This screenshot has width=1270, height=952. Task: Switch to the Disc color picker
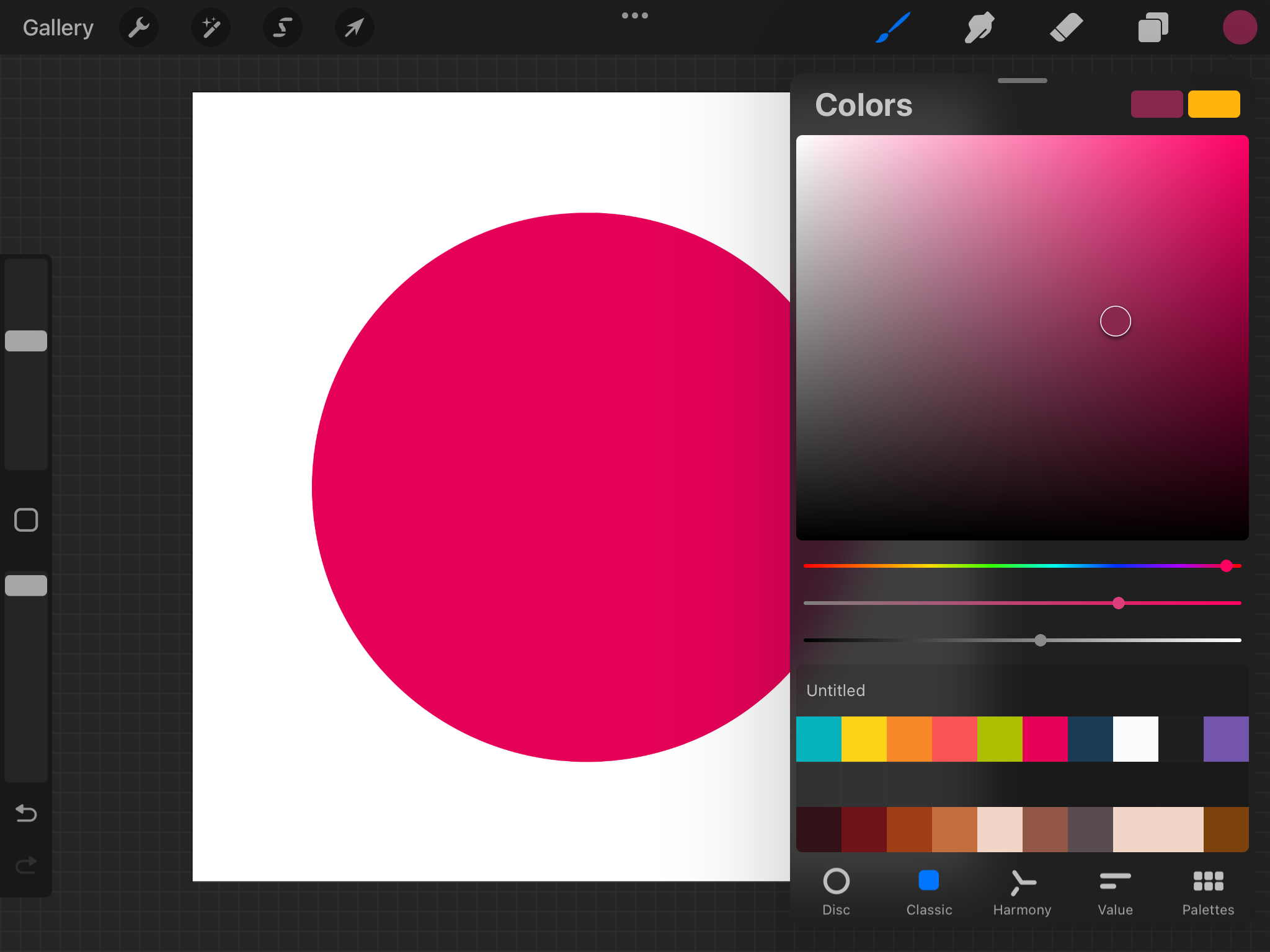click(x=836, y=891)
